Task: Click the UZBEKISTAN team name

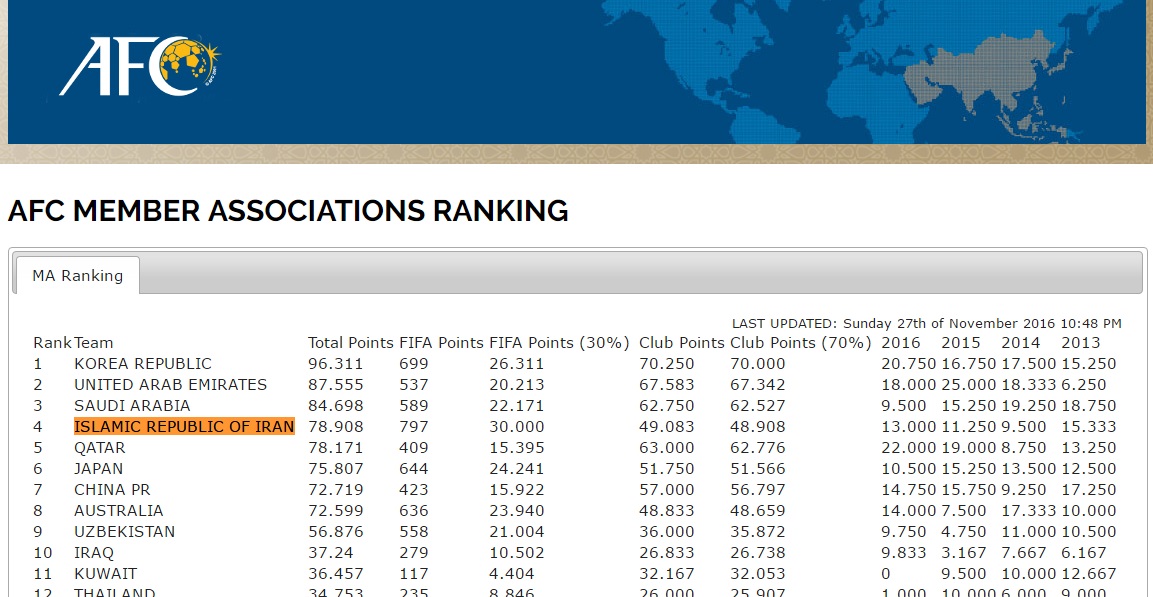Action: click(125, 532)
